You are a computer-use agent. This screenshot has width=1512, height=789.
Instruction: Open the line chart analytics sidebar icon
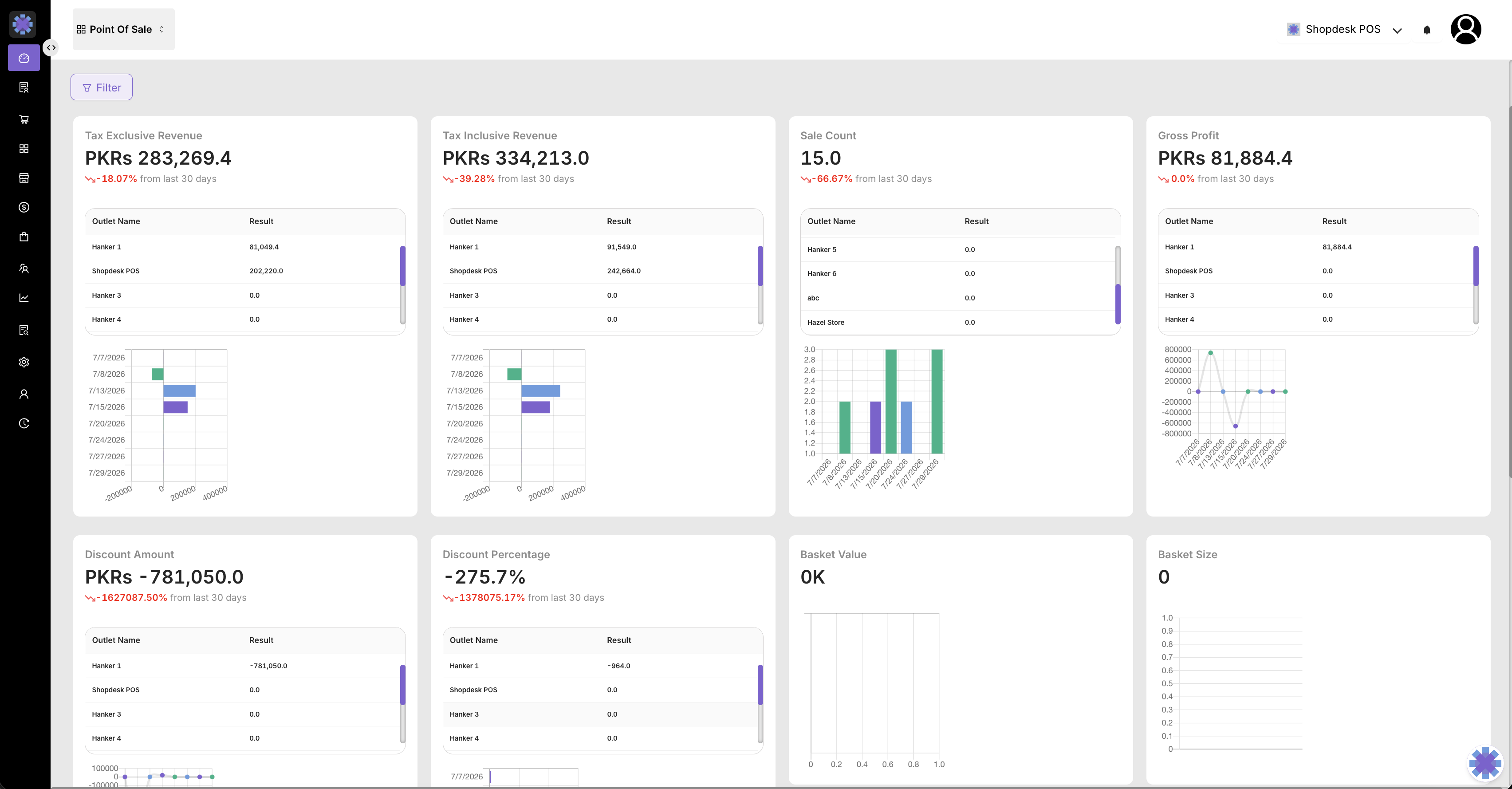point(24,298)
